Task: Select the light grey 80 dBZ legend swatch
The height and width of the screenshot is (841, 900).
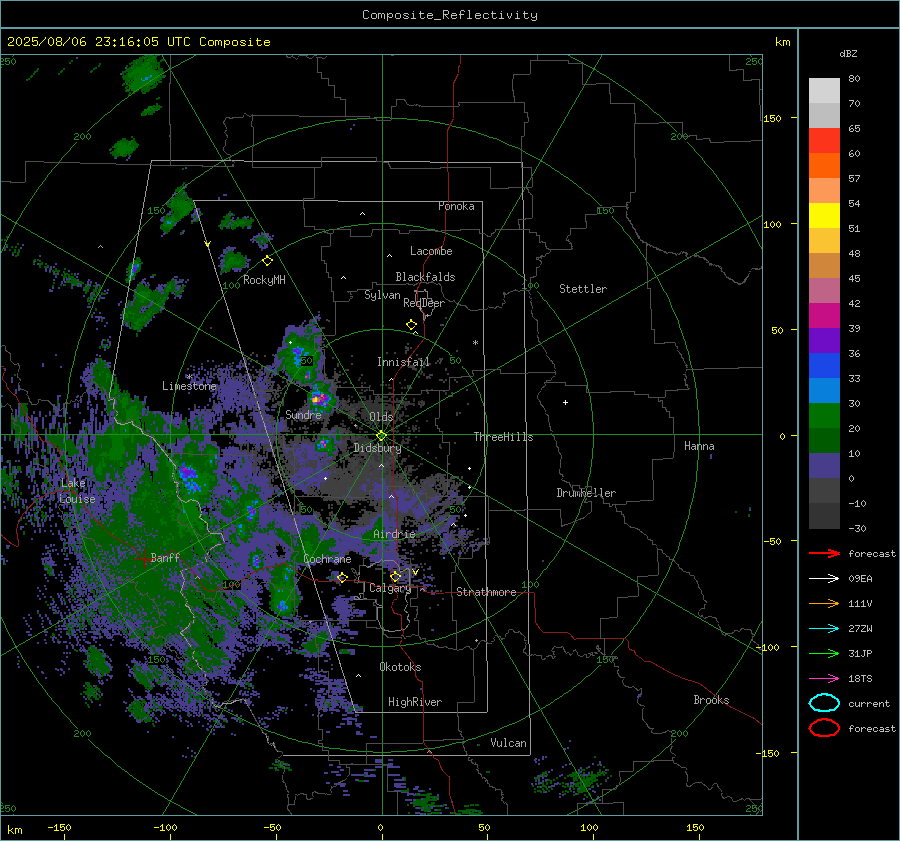Action: pos(824,90)
